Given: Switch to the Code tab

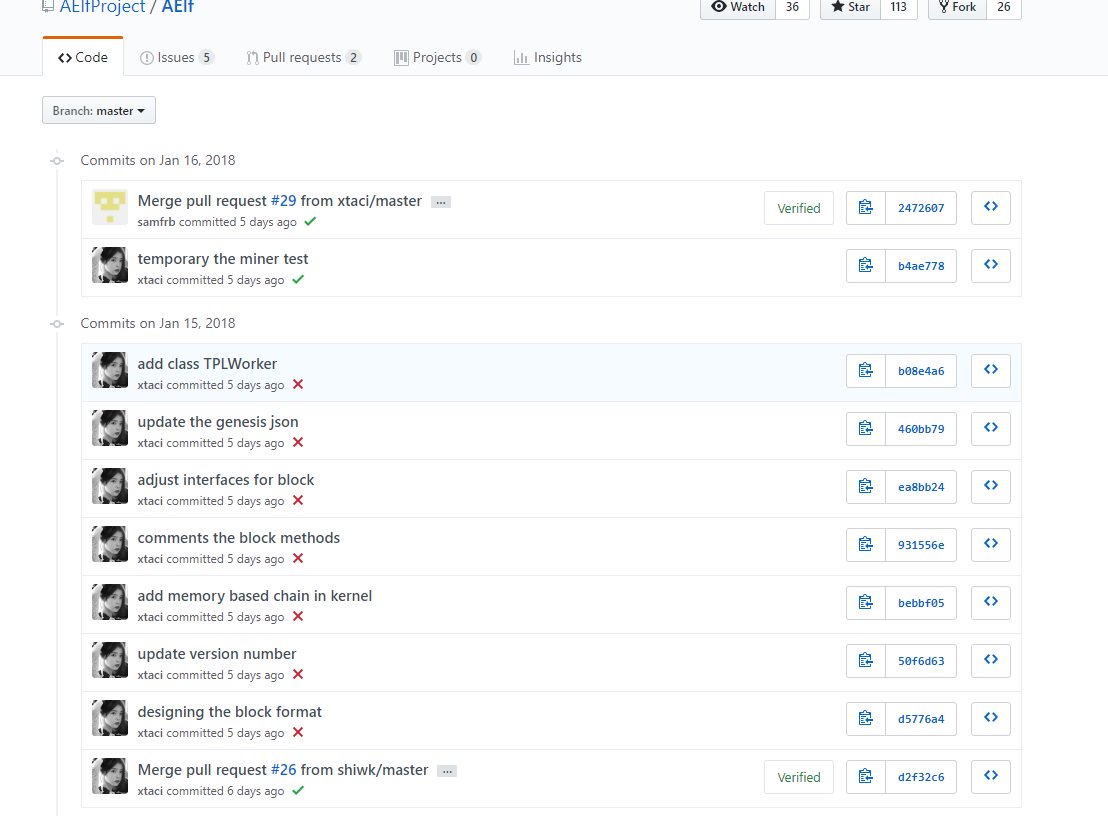Looking at the screenshot, I should tap(83, 57).
